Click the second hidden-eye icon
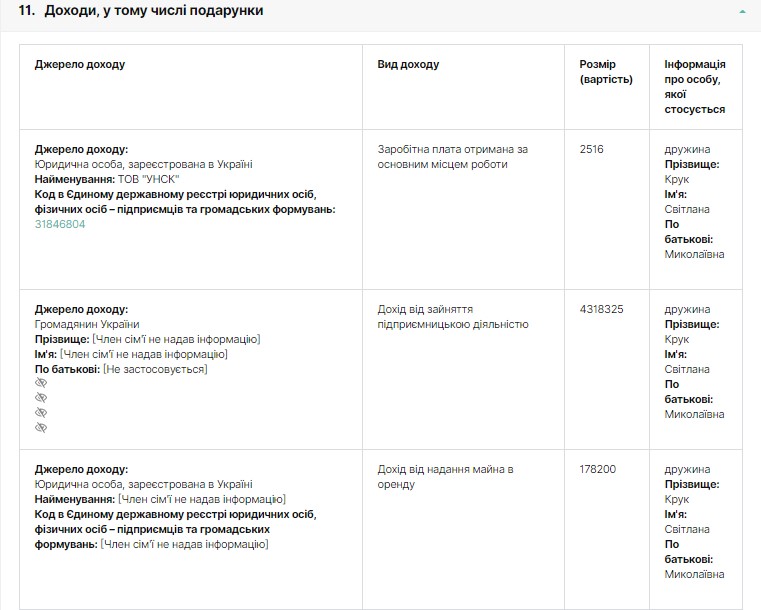Viewport: 761px width, 610px height. point(41,398)
